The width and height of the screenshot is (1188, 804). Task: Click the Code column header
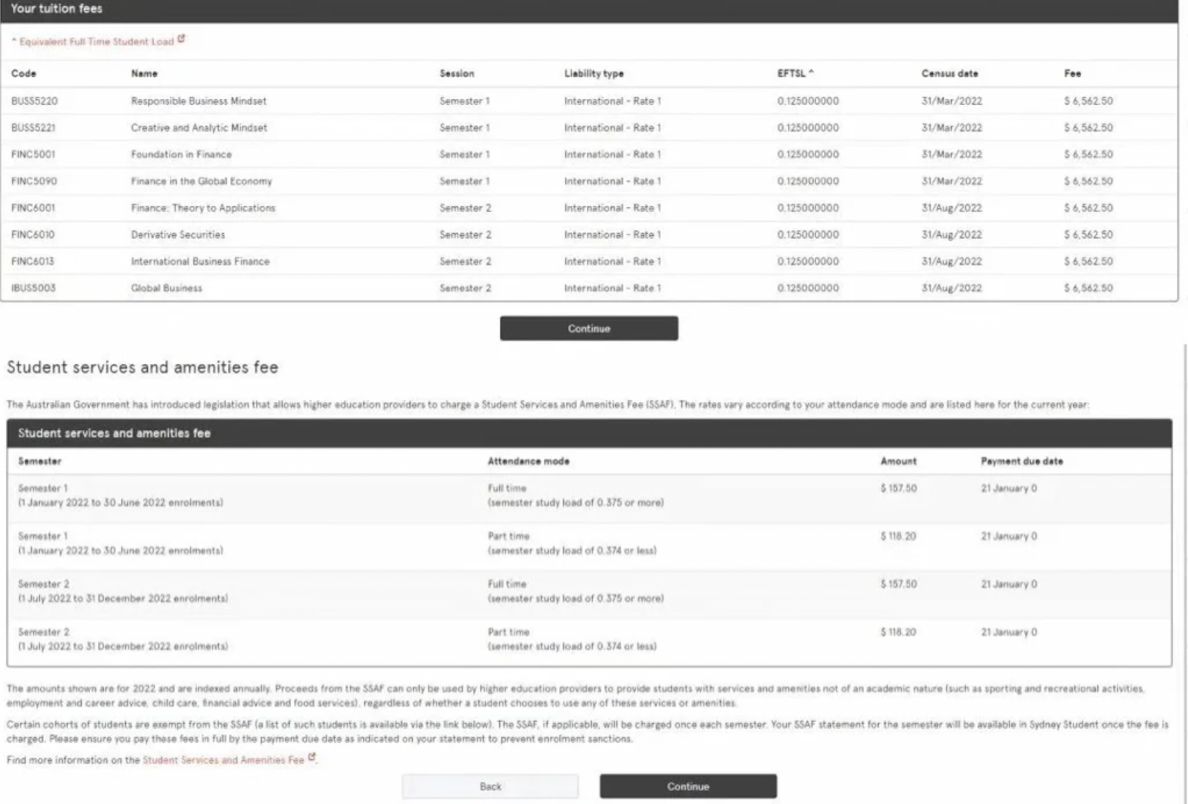(x=24, y=74)
